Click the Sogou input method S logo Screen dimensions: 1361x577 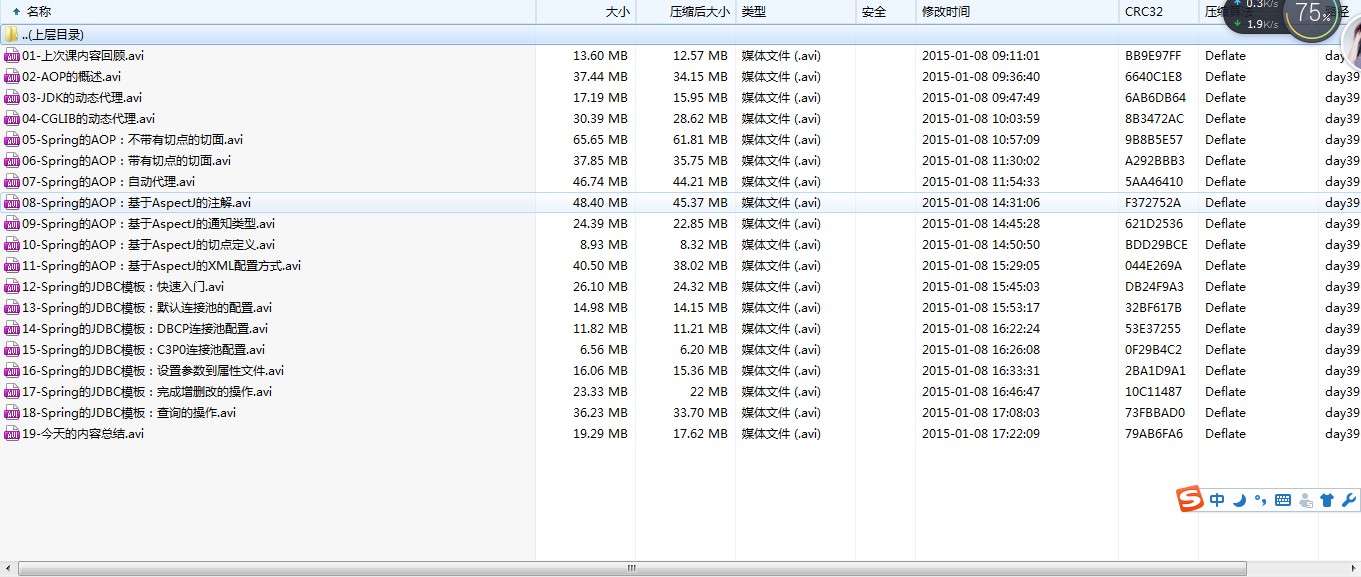pos(1189,499)
